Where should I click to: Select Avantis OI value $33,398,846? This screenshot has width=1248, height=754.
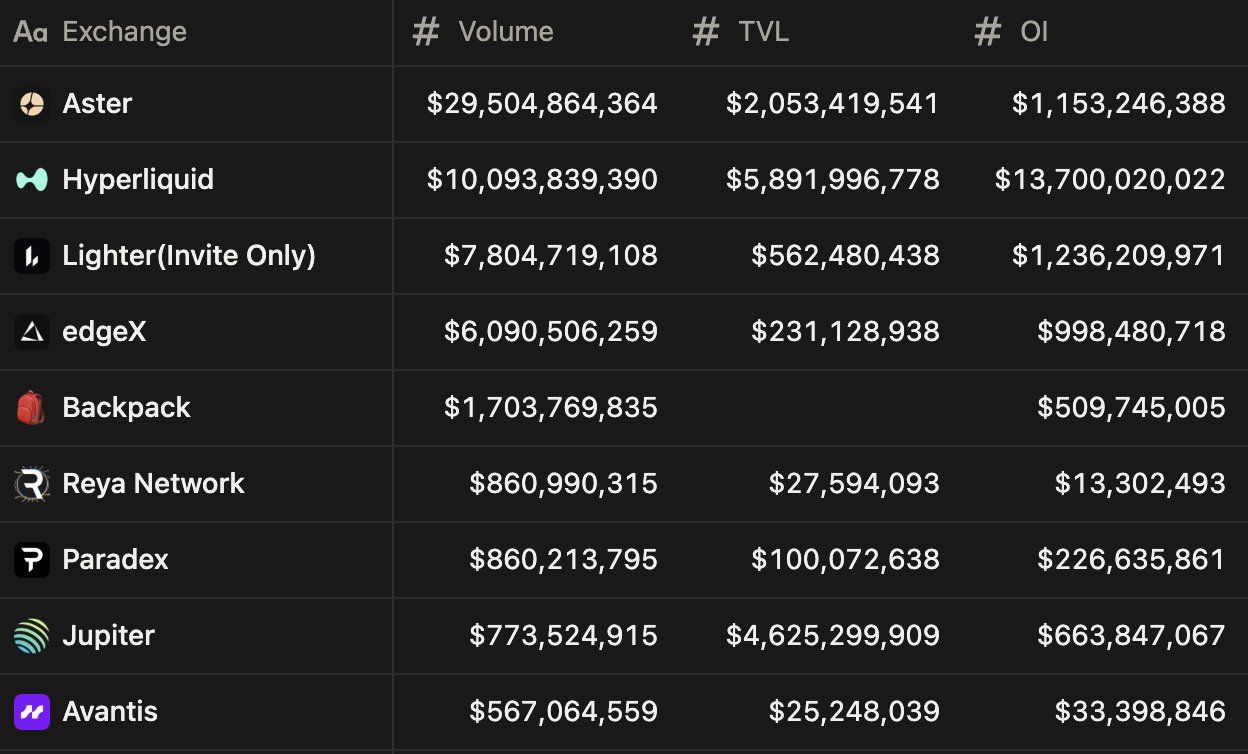coord(1140,712)
